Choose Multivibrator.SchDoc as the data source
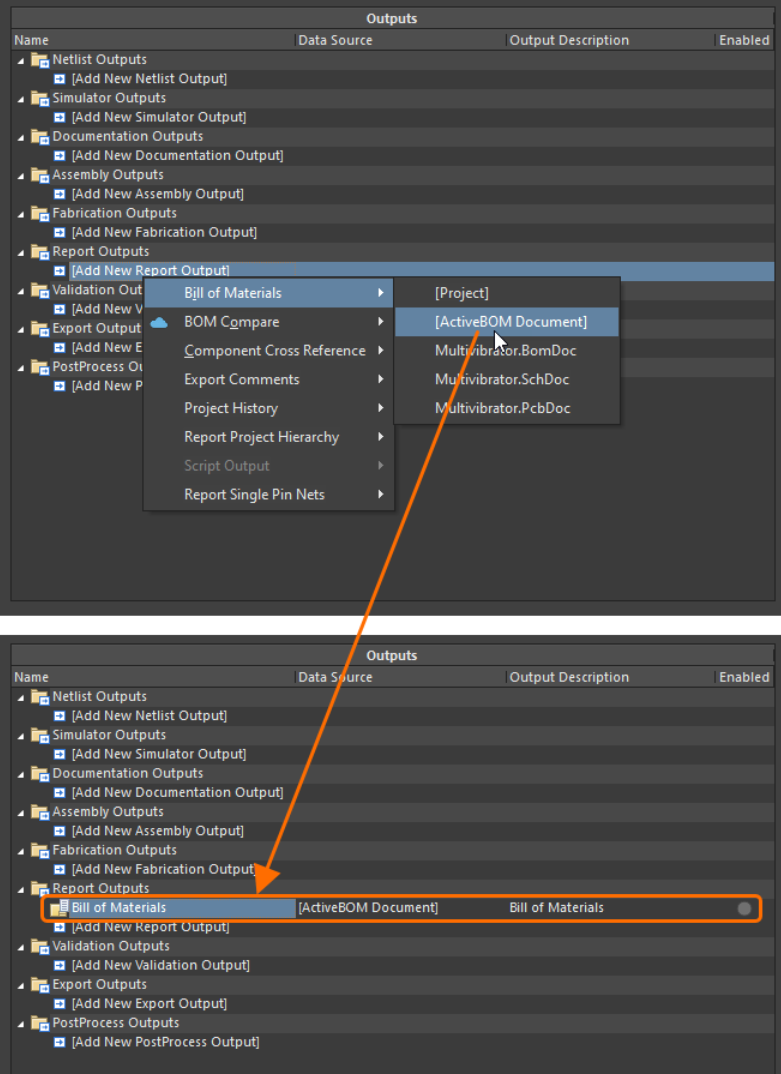This screenshot has width=781, height=1074. (x=502, y=379)
